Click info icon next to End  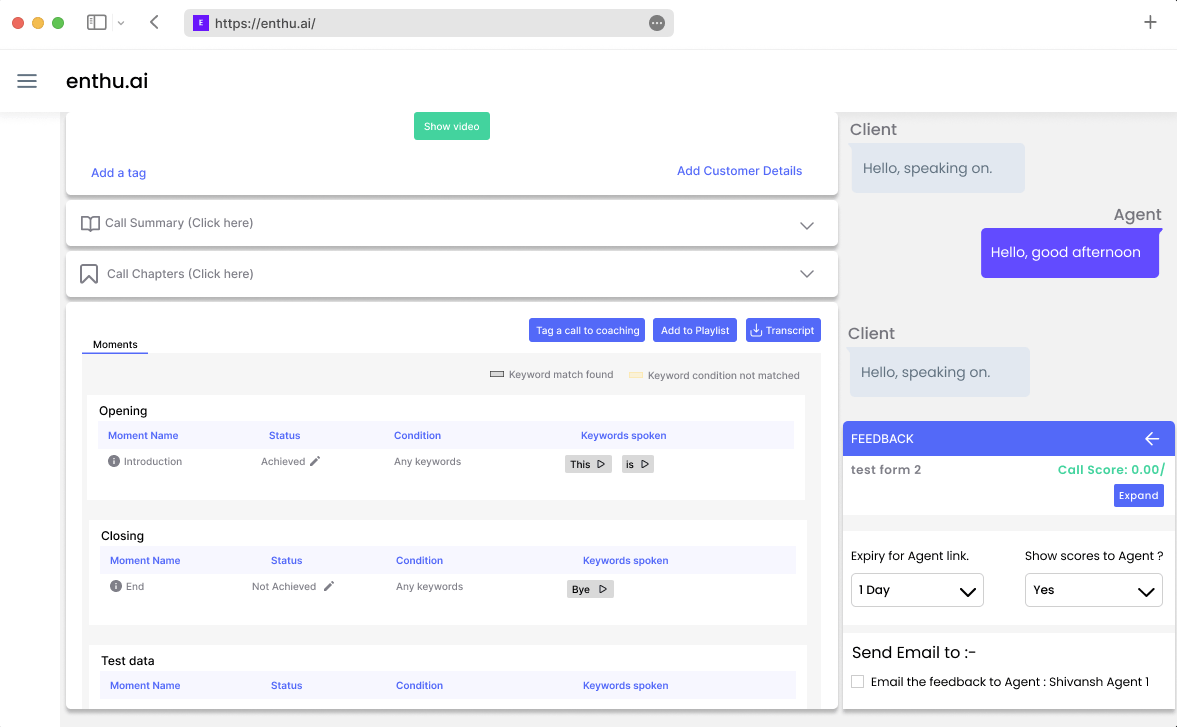tap(116, 587)
